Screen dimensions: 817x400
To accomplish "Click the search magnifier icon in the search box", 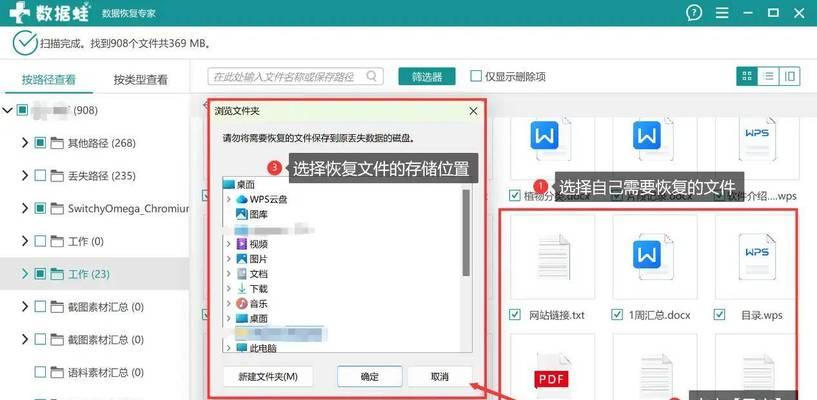I will [x=372, y=76].
